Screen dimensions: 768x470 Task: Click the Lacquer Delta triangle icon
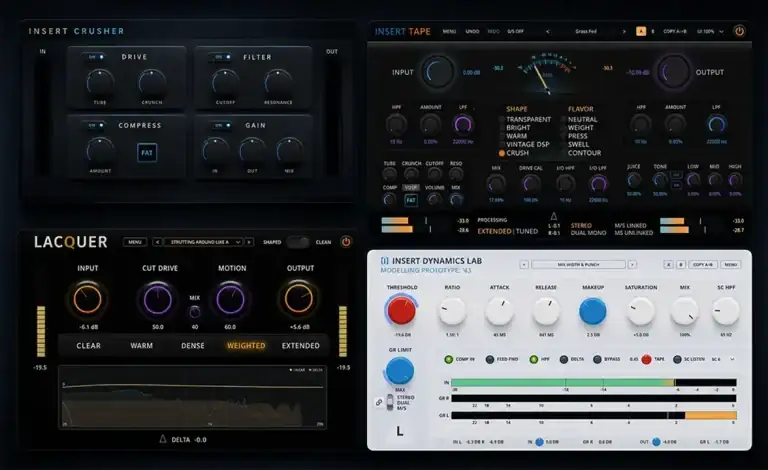[x=163, y=439]
